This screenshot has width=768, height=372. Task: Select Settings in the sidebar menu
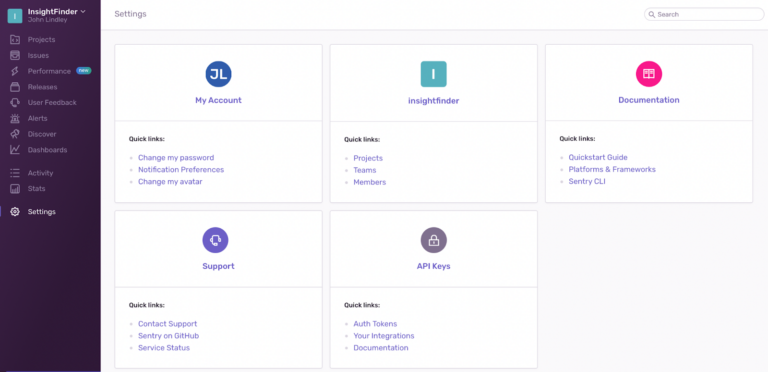pos(42,212)
